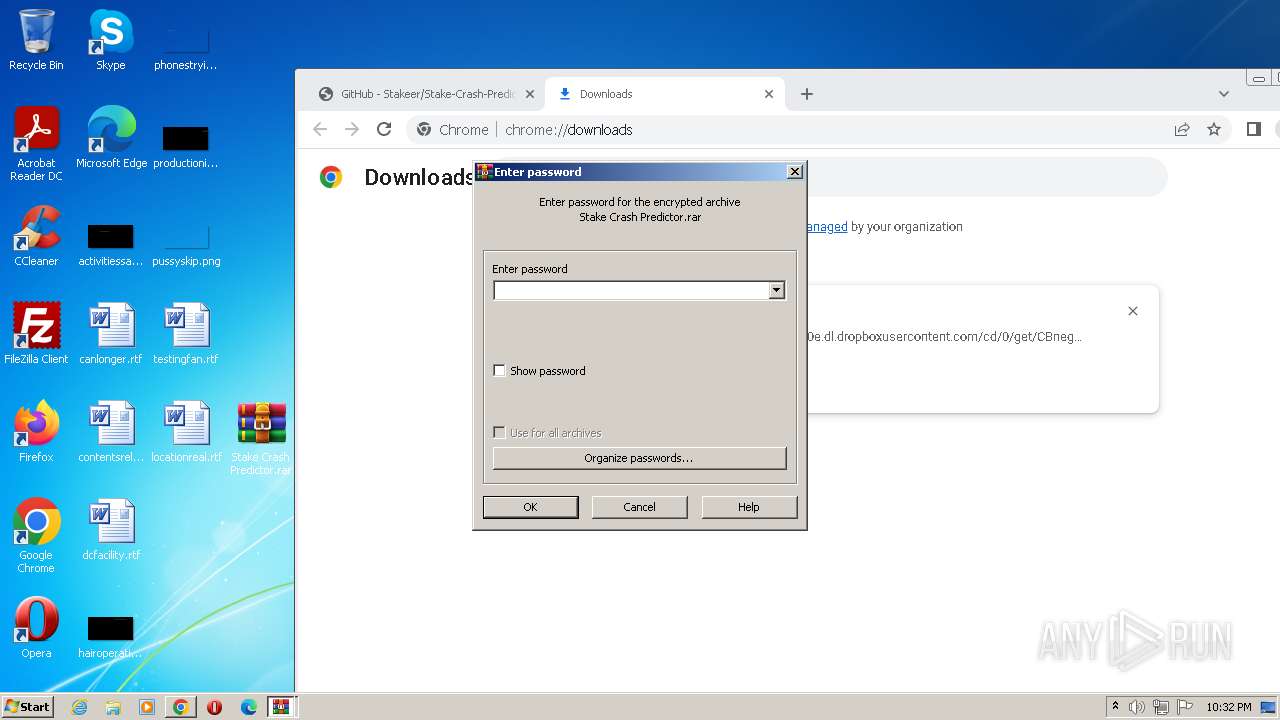Screen dimensions: 1280x720
Task: Toggle Chrome side panel icon
Action: 1254,129
